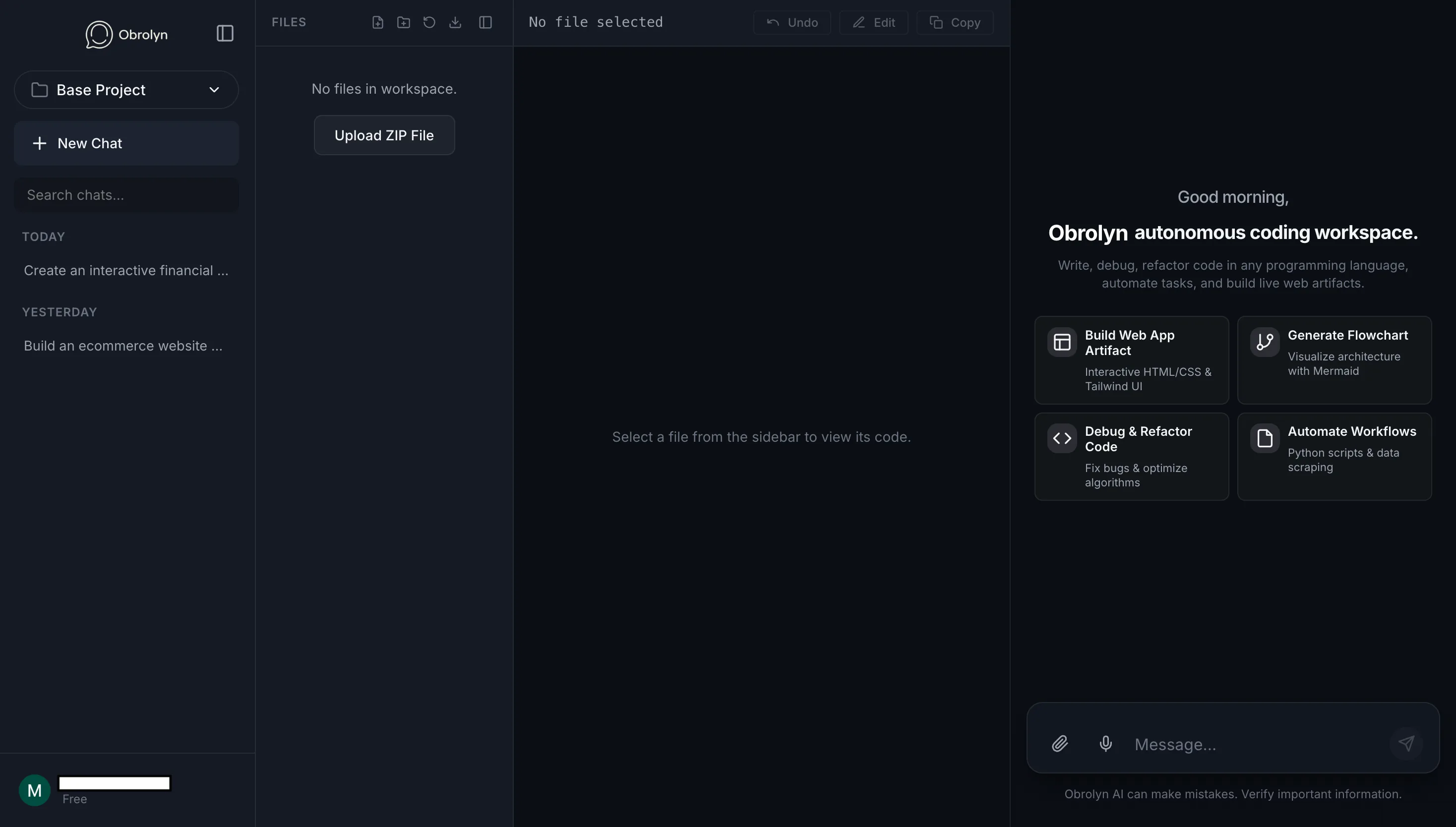Click Upload ZIP File button
The image size is (1456, 827).
[x=384, y=135]
